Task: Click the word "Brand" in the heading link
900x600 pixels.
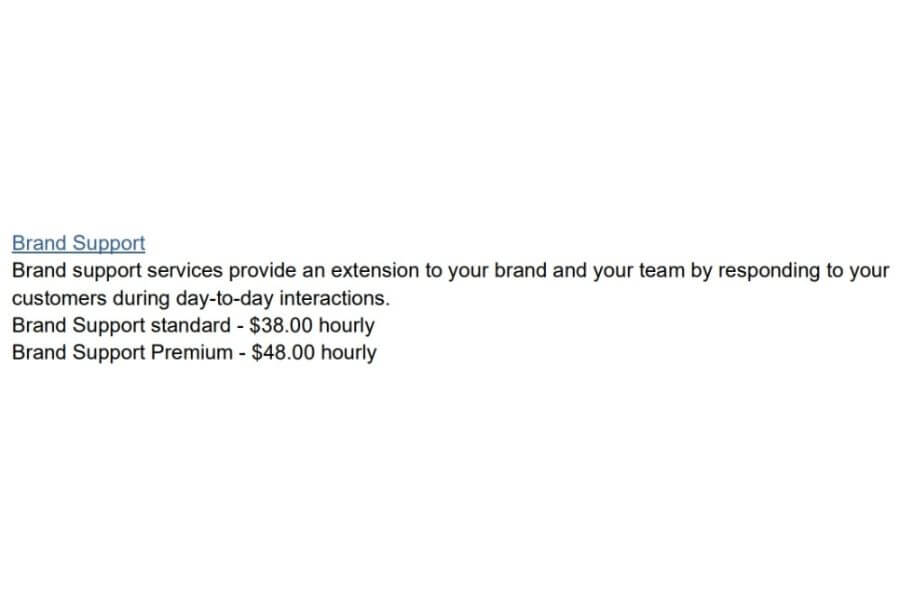Action: (x=39, y=242)
